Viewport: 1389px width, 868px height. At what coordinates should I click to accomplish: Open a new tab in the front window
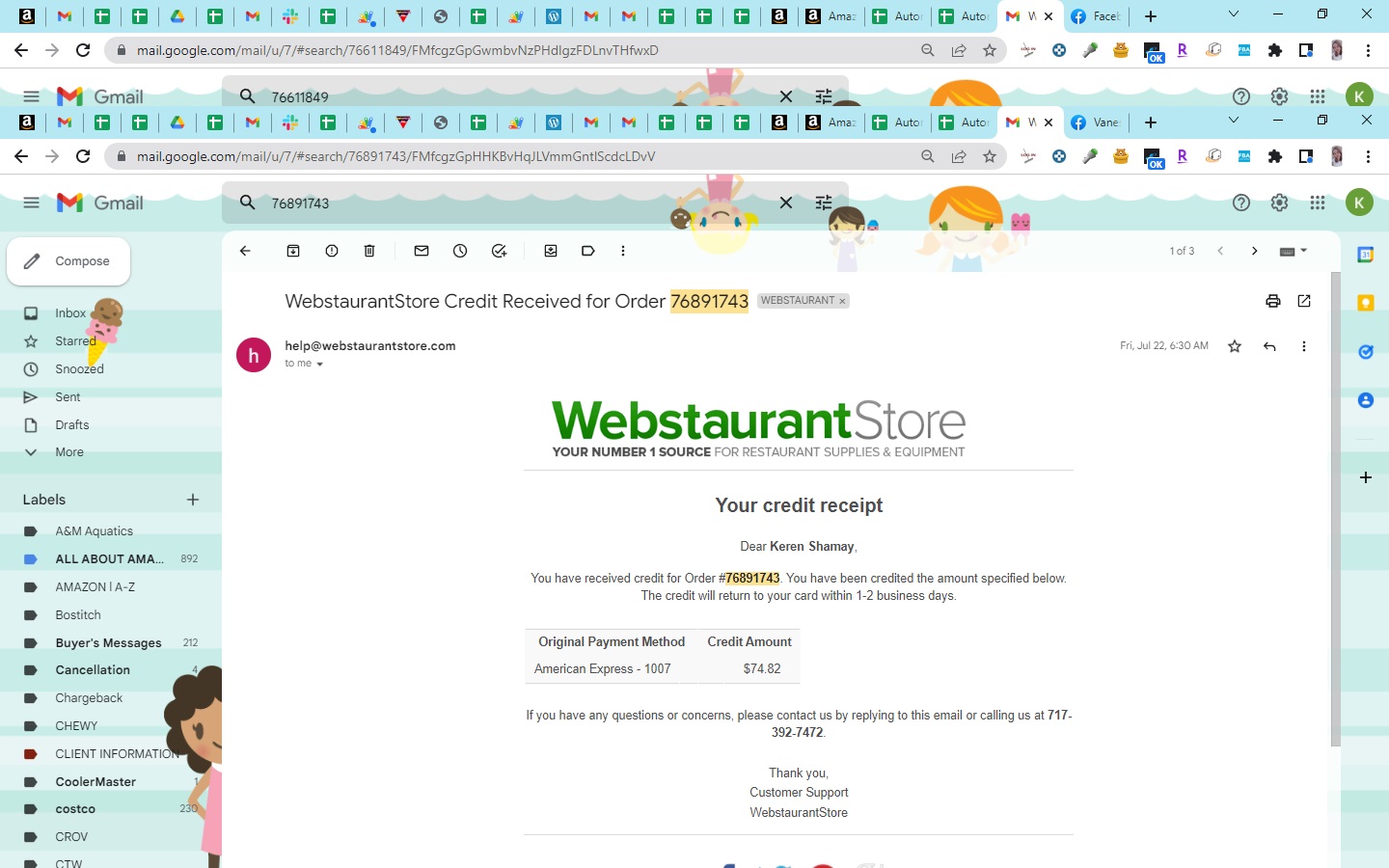(x=1150, y=122)
